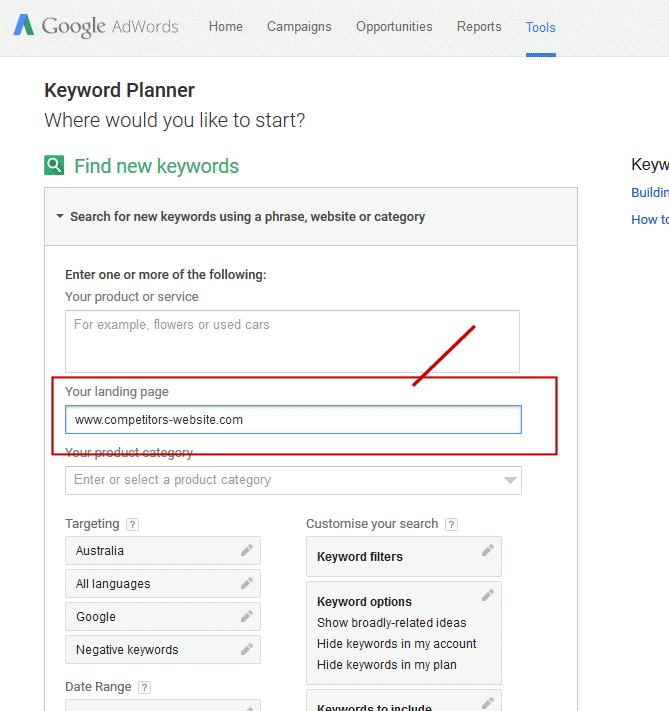Click the Keyword Planner title
Image resolution: width=669 pixels, height=711 pixels.
coord(119,91)
